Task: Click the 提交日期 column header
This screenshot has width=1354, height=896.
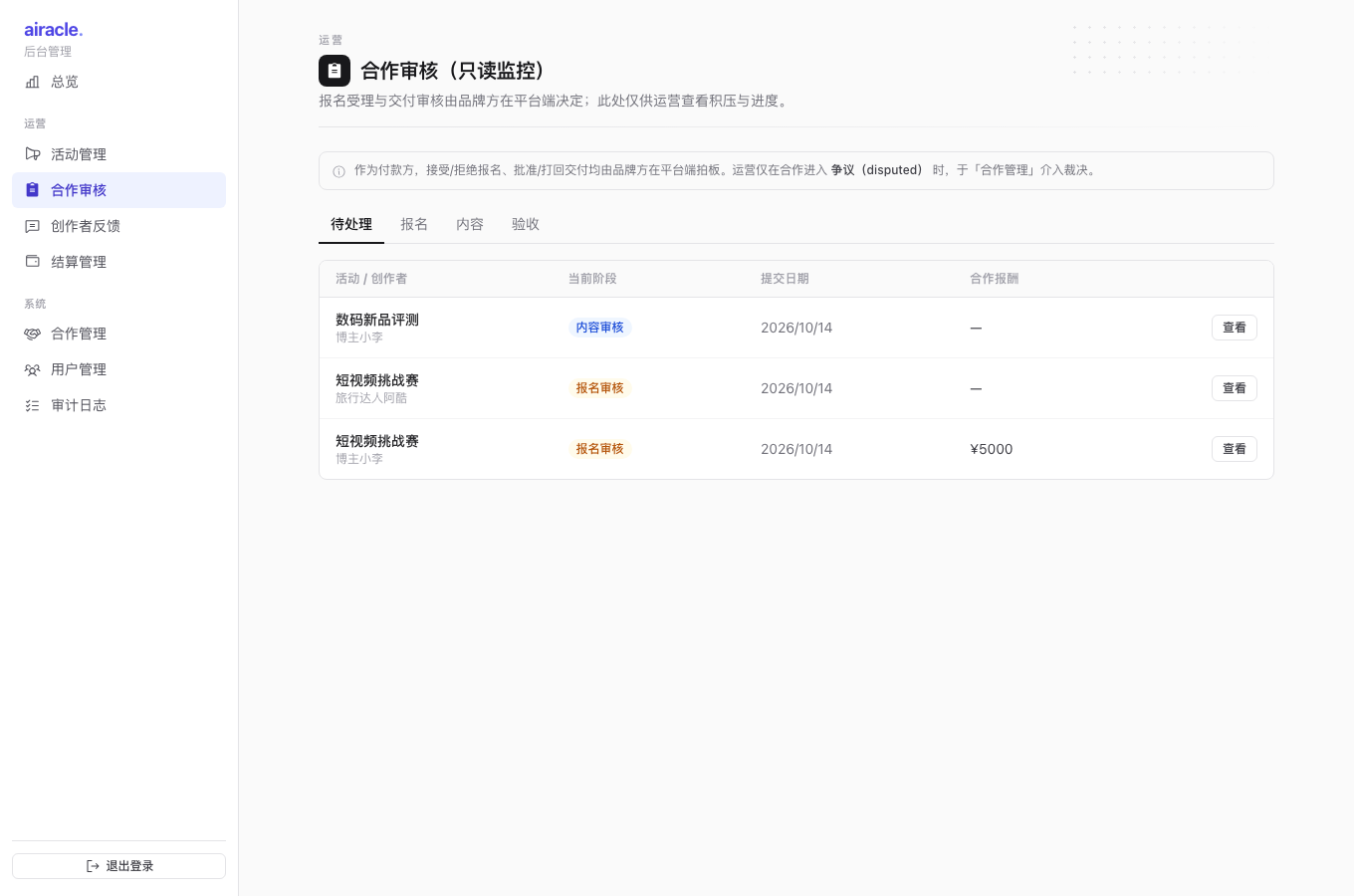Action: [x=785, y=279]
